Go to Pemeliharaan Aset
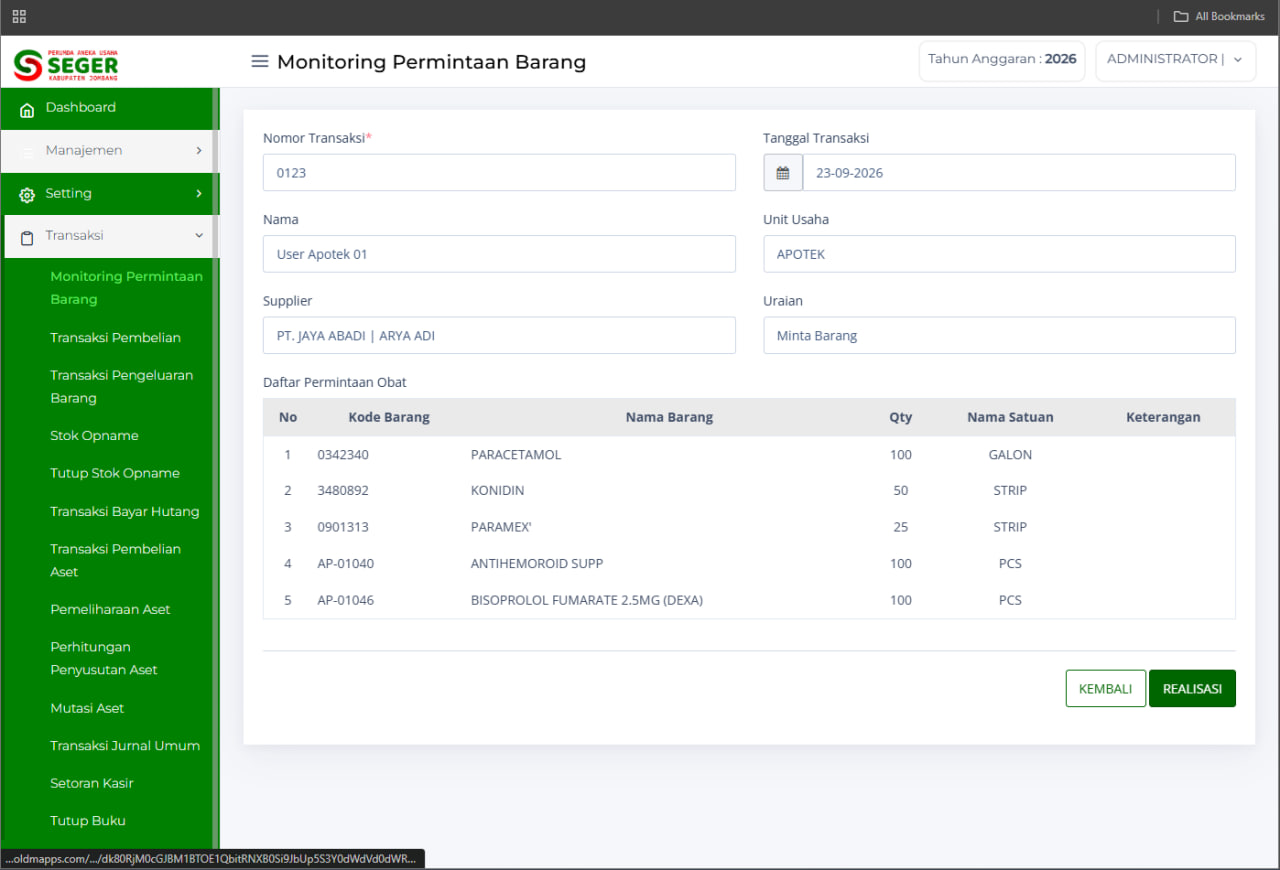1280x870 pixels. click(x=111, y=609)
